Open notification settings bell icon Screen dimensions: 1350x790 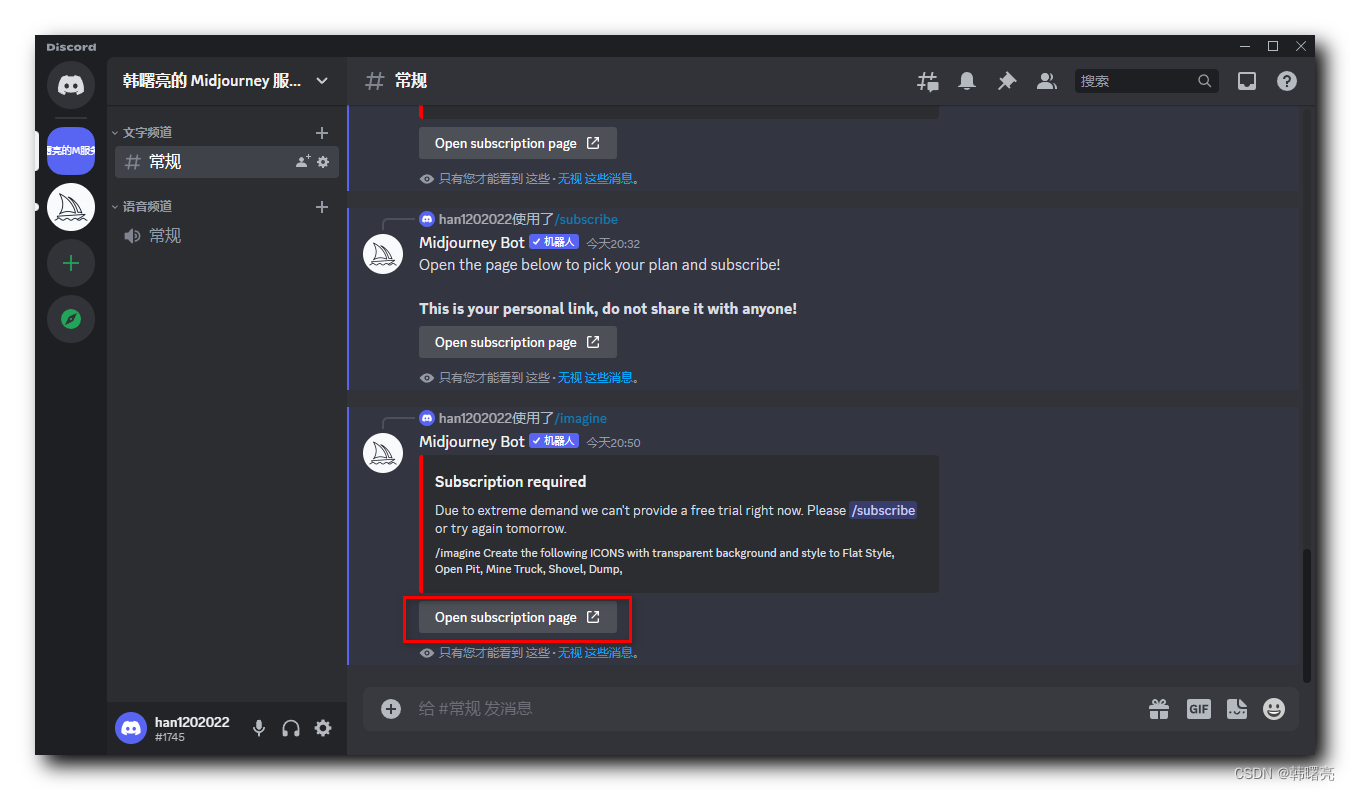pyautogui.click(x=967, y=81)
